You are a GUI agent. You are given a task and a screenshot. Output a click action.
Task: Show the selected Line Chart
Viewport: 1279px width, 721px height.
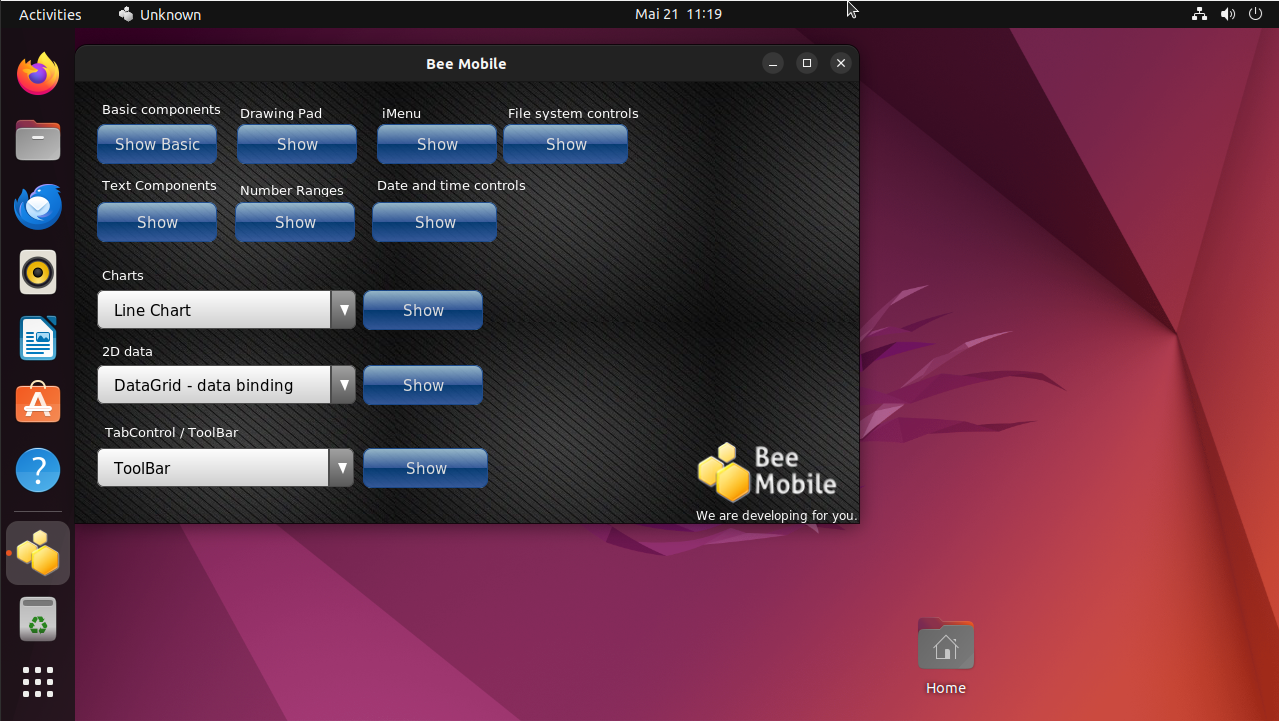click(x=423, y=310)
